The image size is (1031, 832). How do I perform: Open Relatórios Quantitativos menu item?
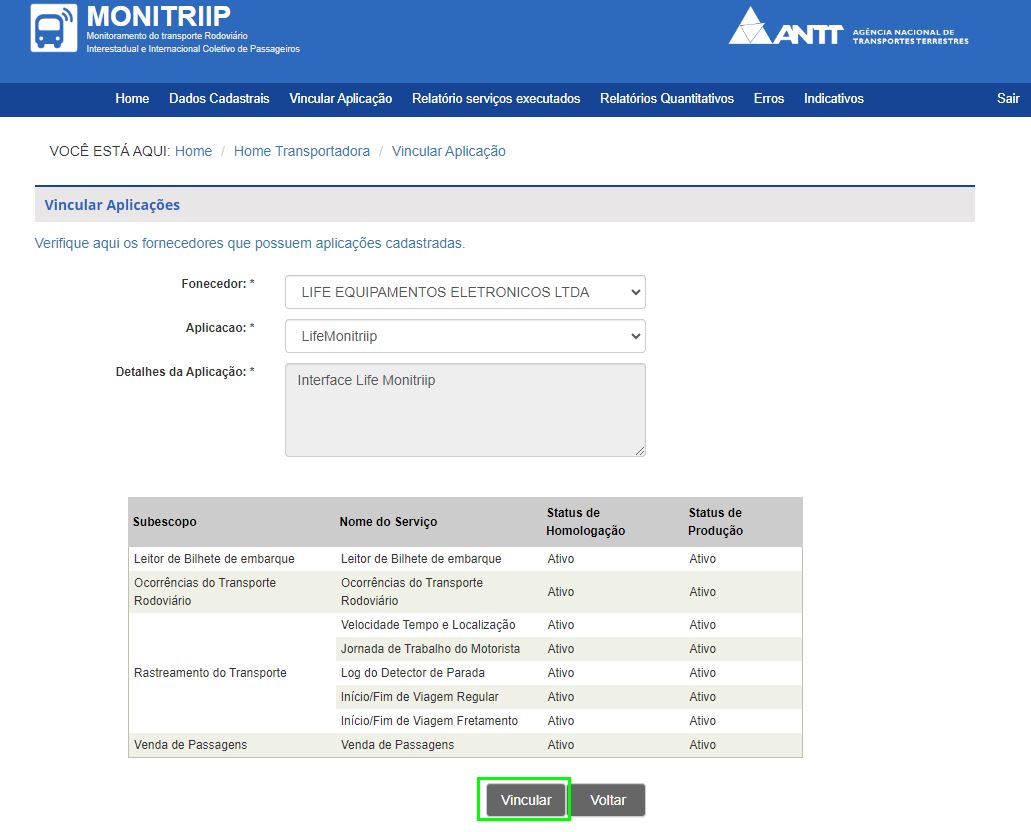666,99
